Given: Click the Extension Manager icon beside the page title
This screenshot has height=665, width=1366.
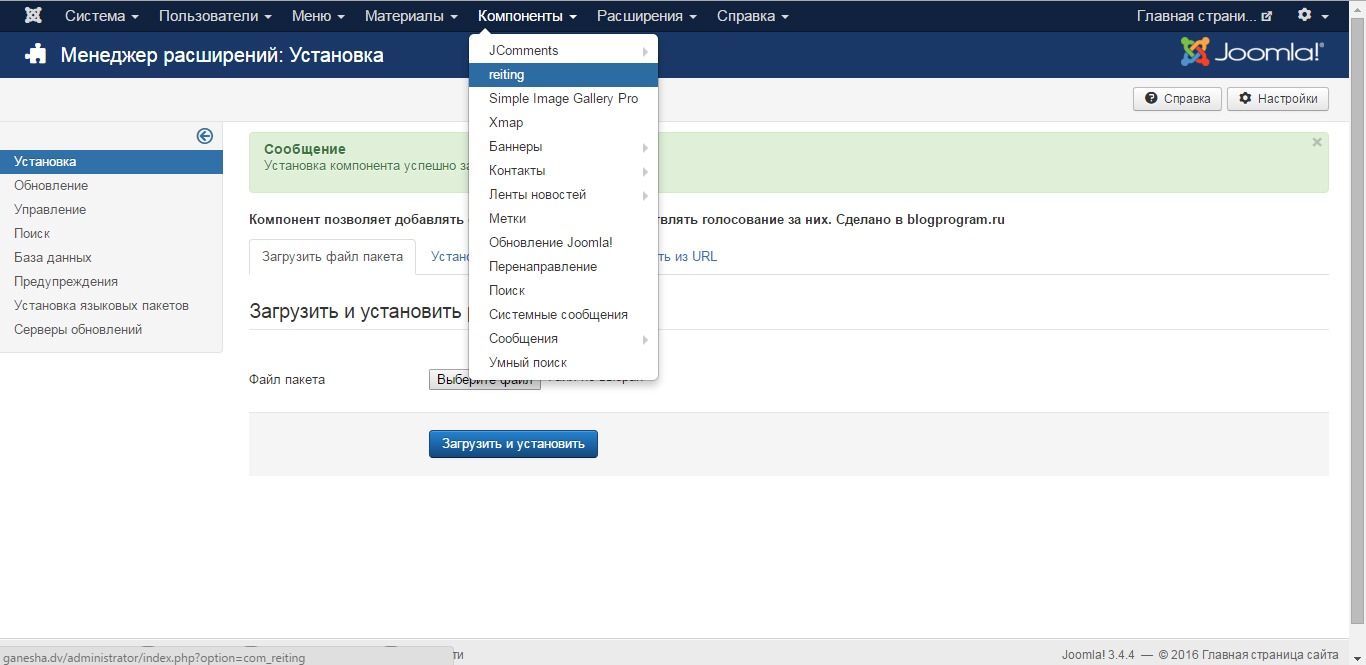Looking at the screenshot, I should coord(36,55).
